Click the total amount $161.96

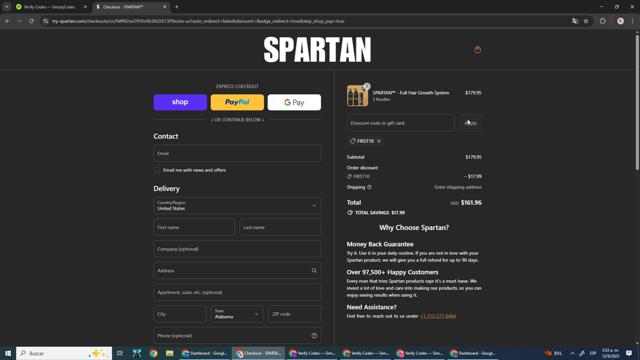click(x=471, y=202)
